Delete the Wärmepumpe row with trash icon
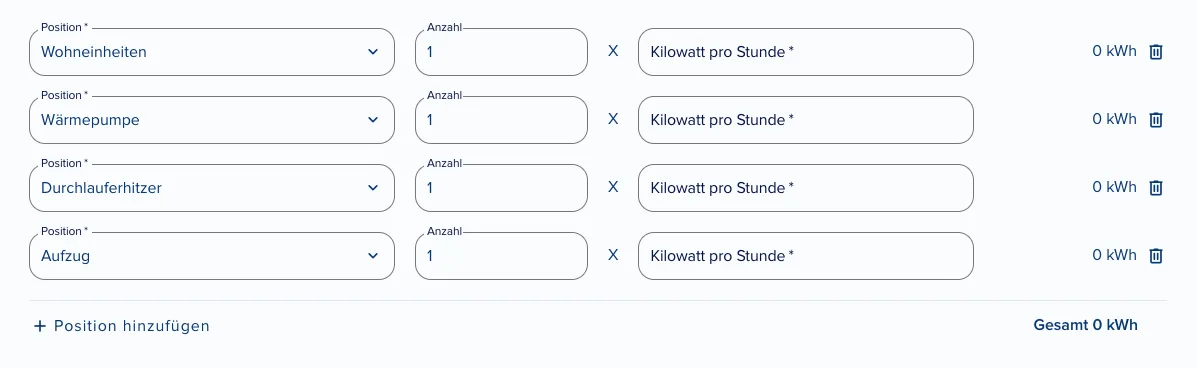The image size is (1197, 368). pos(1156,120)
